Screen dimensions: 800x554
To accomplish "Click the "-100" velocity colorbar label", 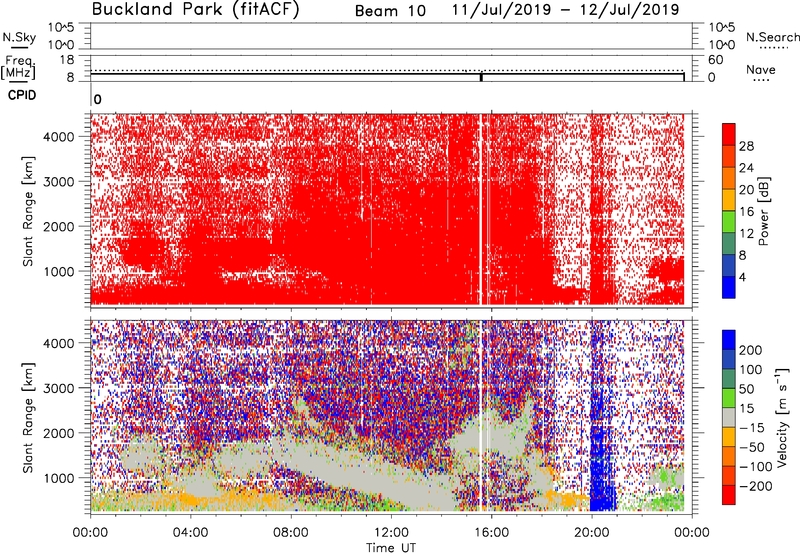I will (x=756, y=467).
